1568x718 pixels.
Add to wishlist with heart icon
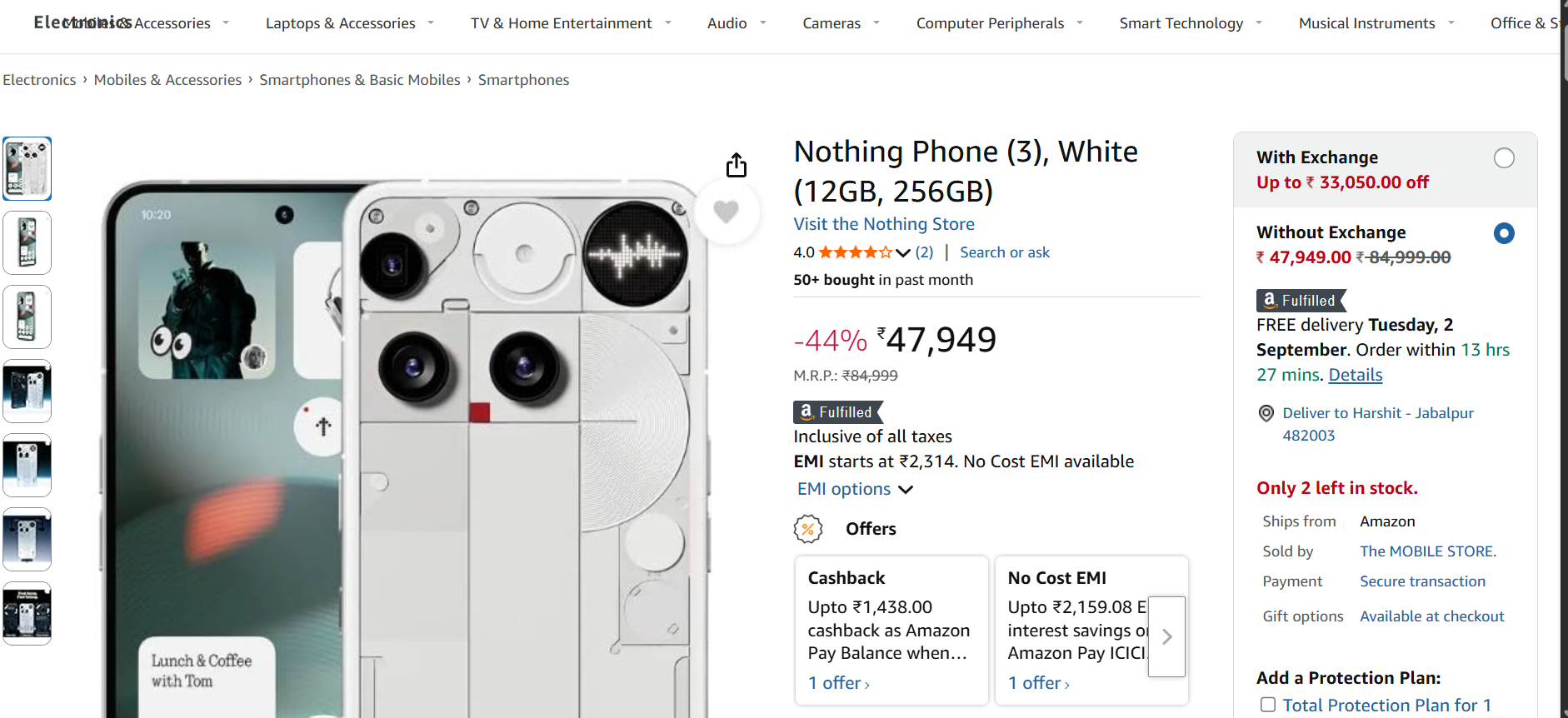727,212
